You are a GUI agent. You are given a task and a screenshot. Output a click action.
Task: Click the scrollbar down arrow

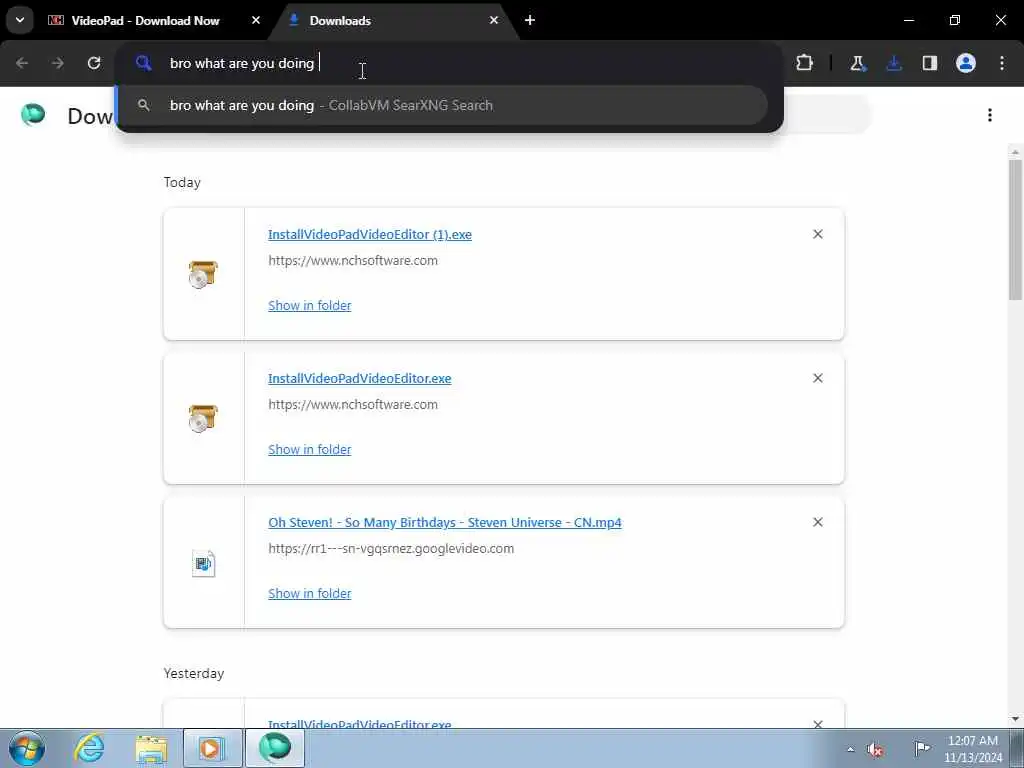(x=1015, y=719)
